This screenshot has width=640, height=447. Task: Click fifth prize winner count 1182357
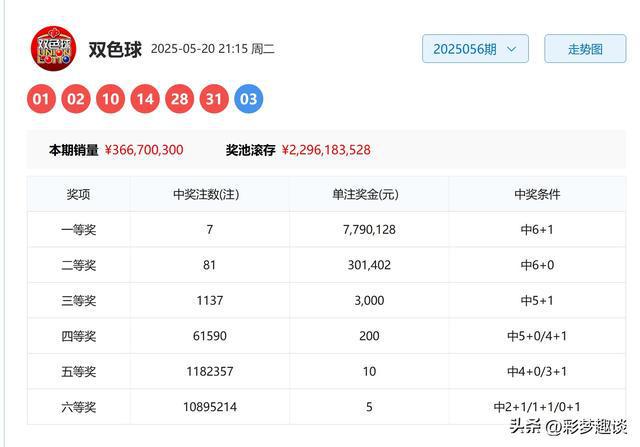[x=210, y=371]
